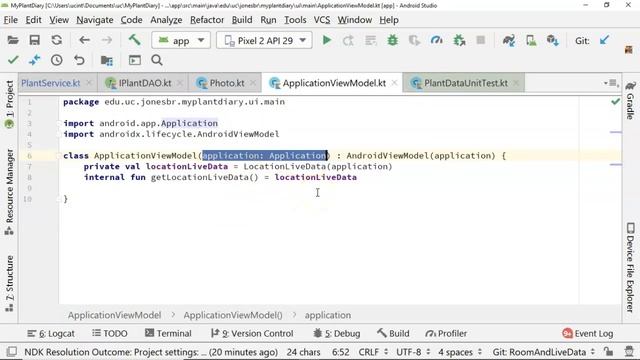The image size is (640, 360).
Task: Attach debugger to Android process icon
Action: (459, 40)
